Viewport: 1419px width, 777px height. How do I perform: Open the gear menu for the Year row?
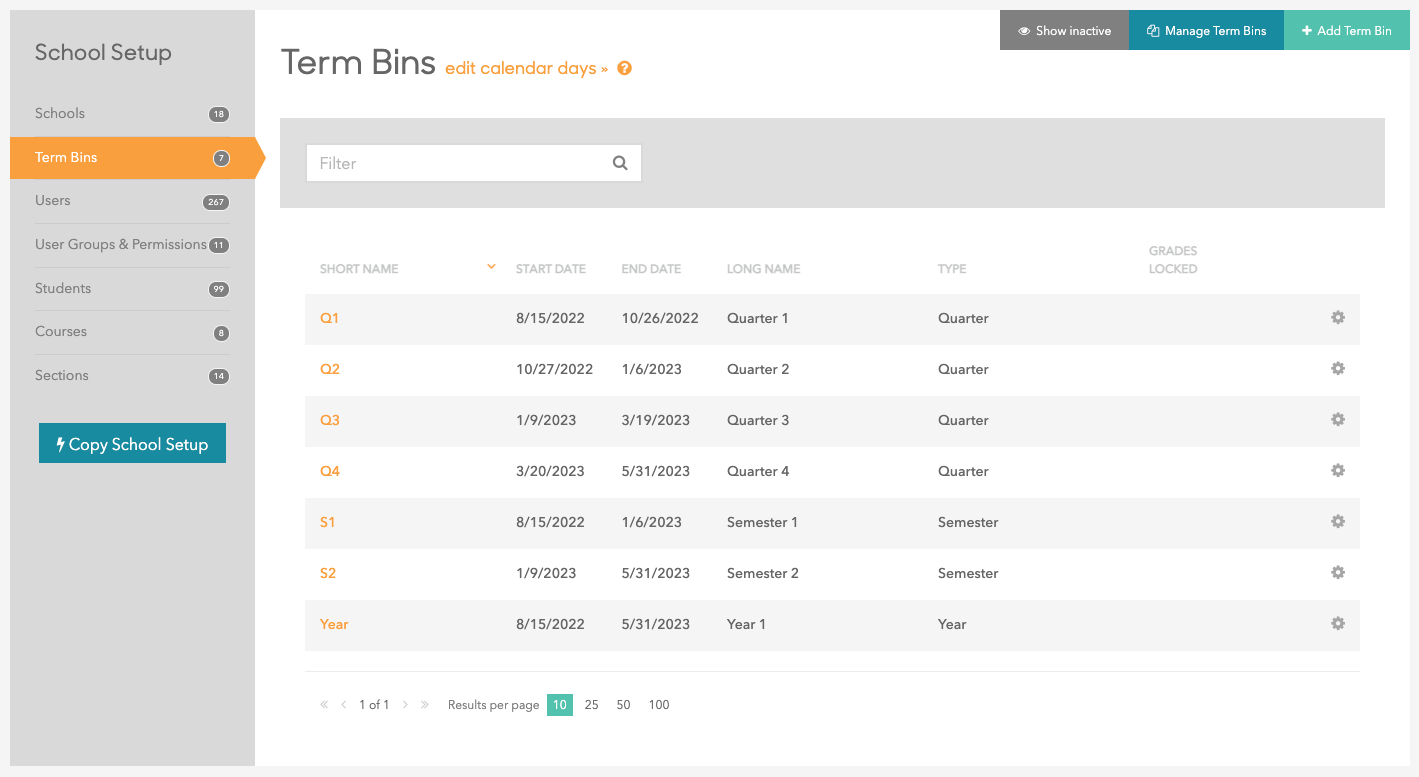tap(1338, 623)
